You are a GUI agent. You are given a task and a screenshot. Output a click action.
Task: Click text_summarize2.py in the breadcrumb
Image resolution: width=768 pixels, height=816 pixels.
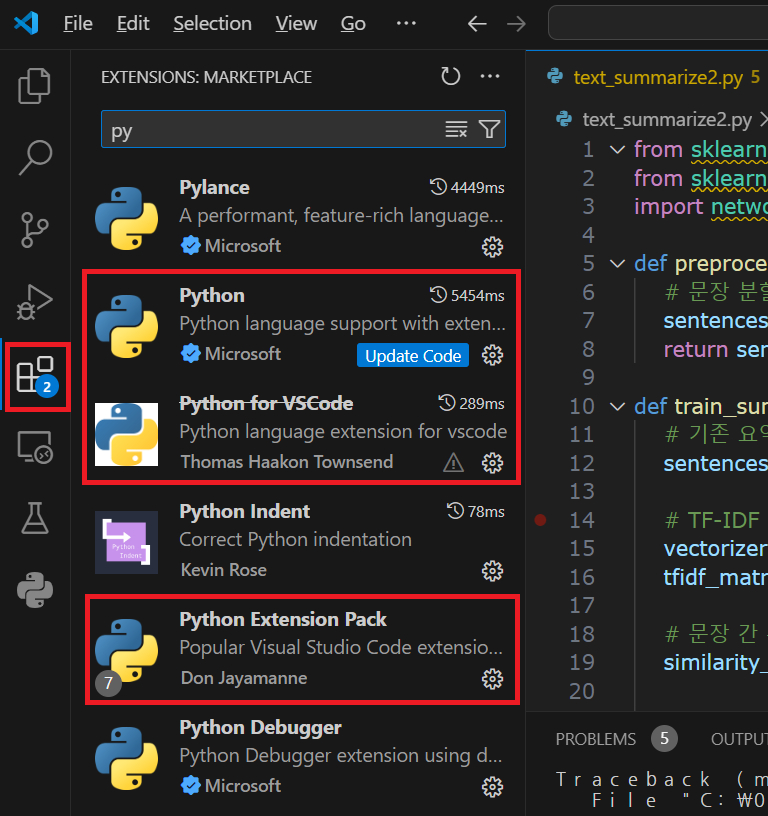tap(667, 120)
